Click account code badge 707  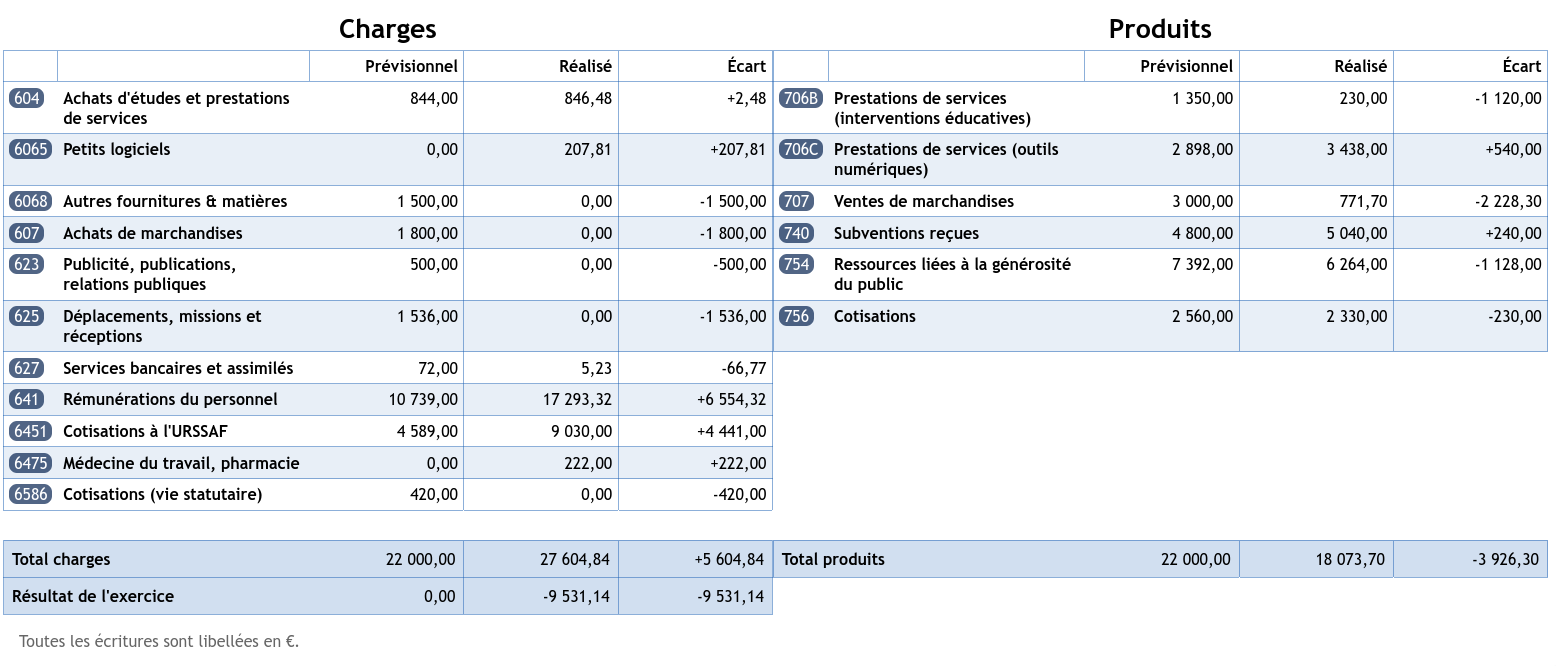point(796,201)
